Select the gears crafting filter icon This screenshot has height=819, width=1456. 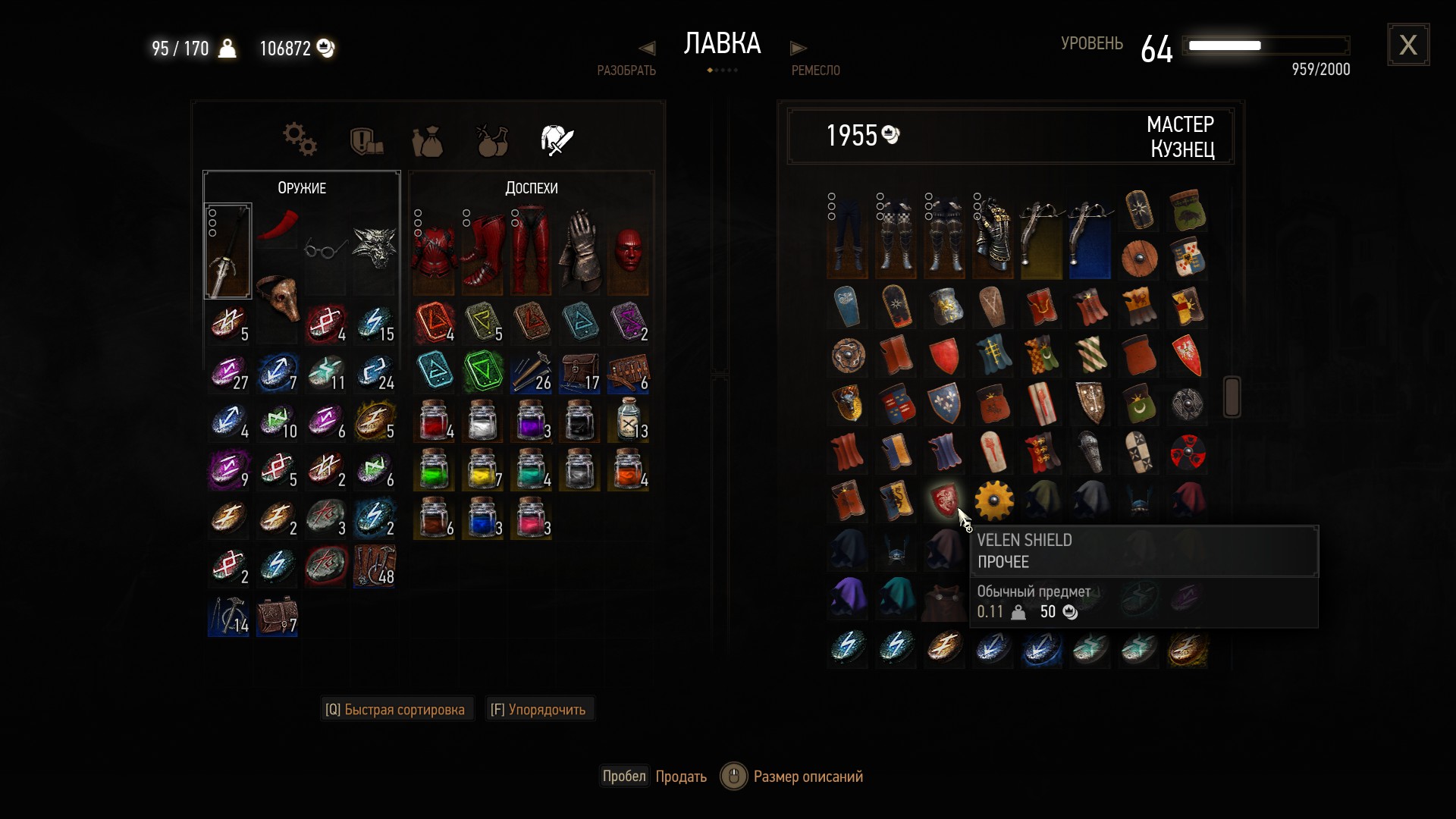point(300,140)
